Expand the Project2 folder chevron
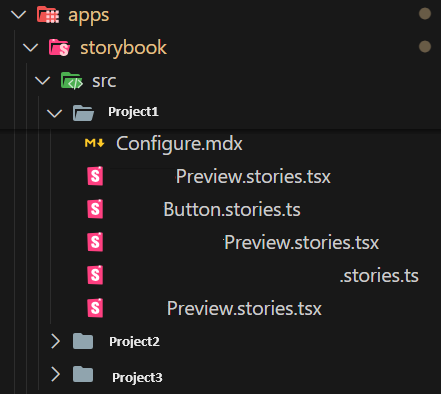Image resolution: width=441 pixels, height=394 pixels. click(55, 341)
